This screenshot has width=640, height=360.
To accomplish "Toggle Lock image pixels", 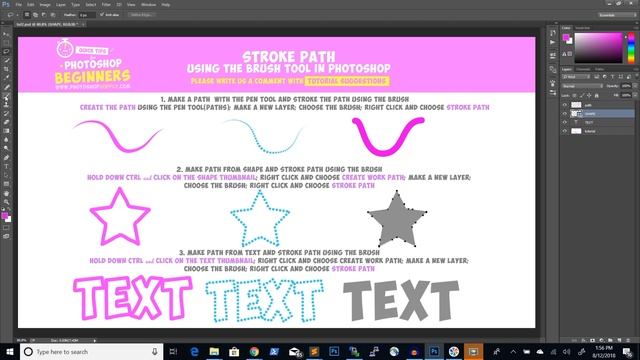I will pyautogui.click(x=582, y=96).
